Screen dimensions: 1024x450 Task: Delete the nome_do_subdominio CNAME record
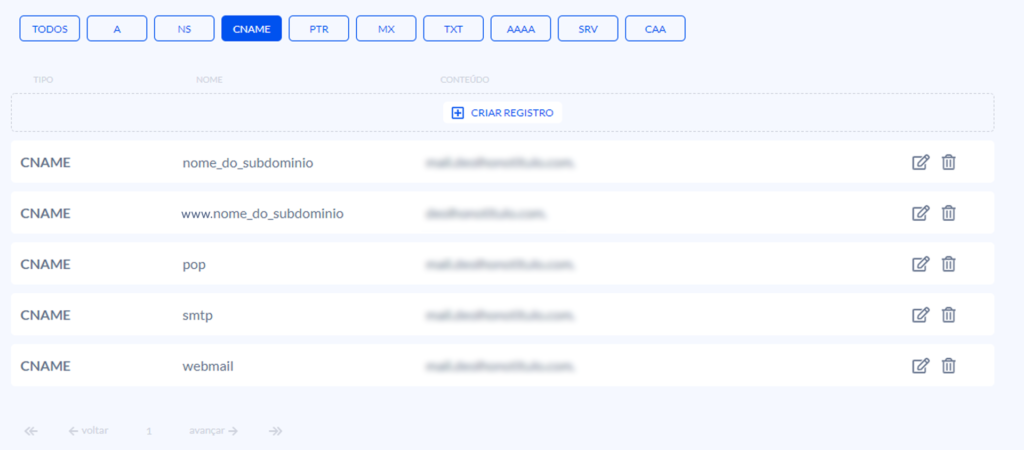click(949, 162)
